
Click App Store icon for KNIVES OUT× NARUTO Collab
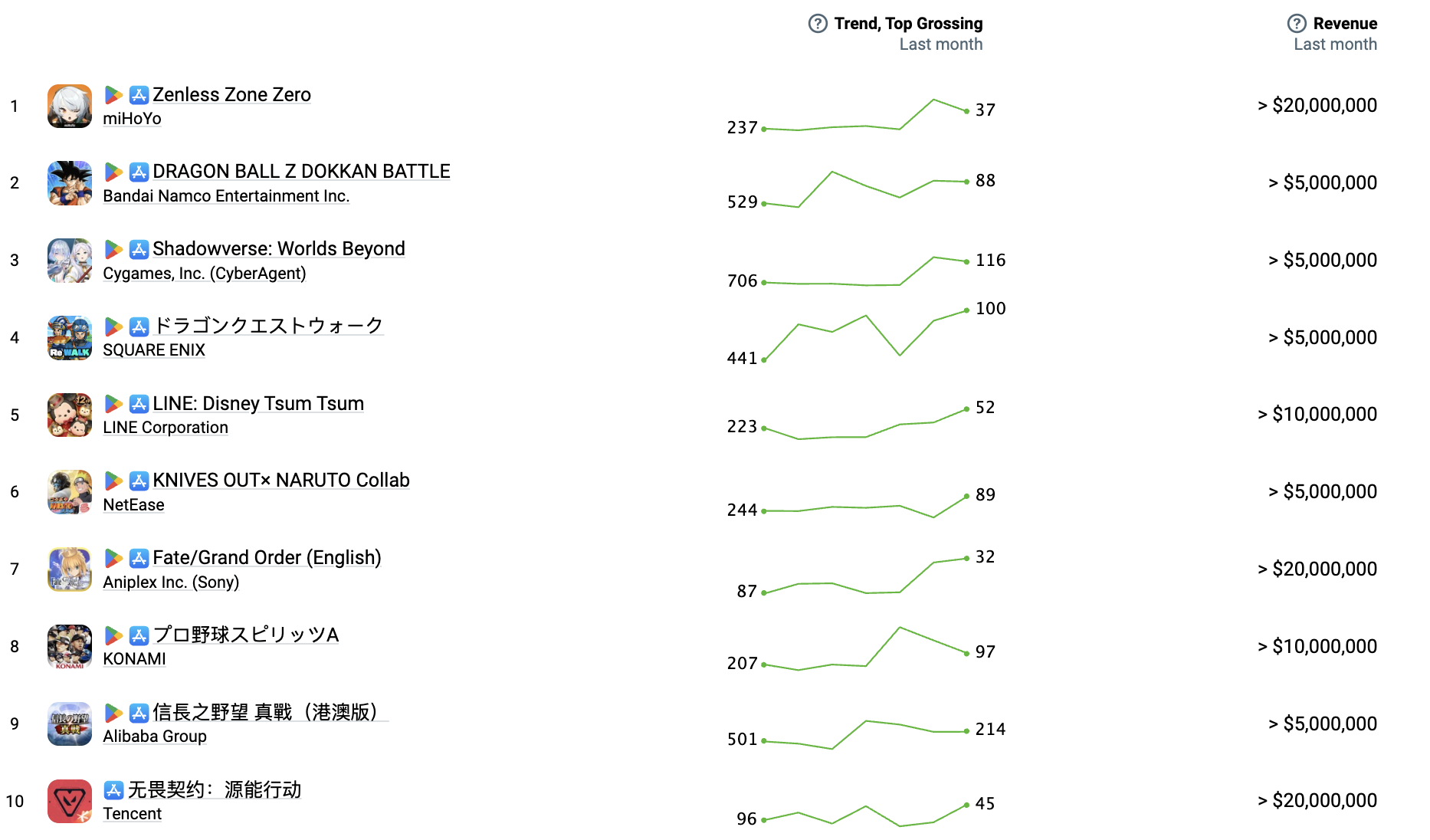pos(139,481)
